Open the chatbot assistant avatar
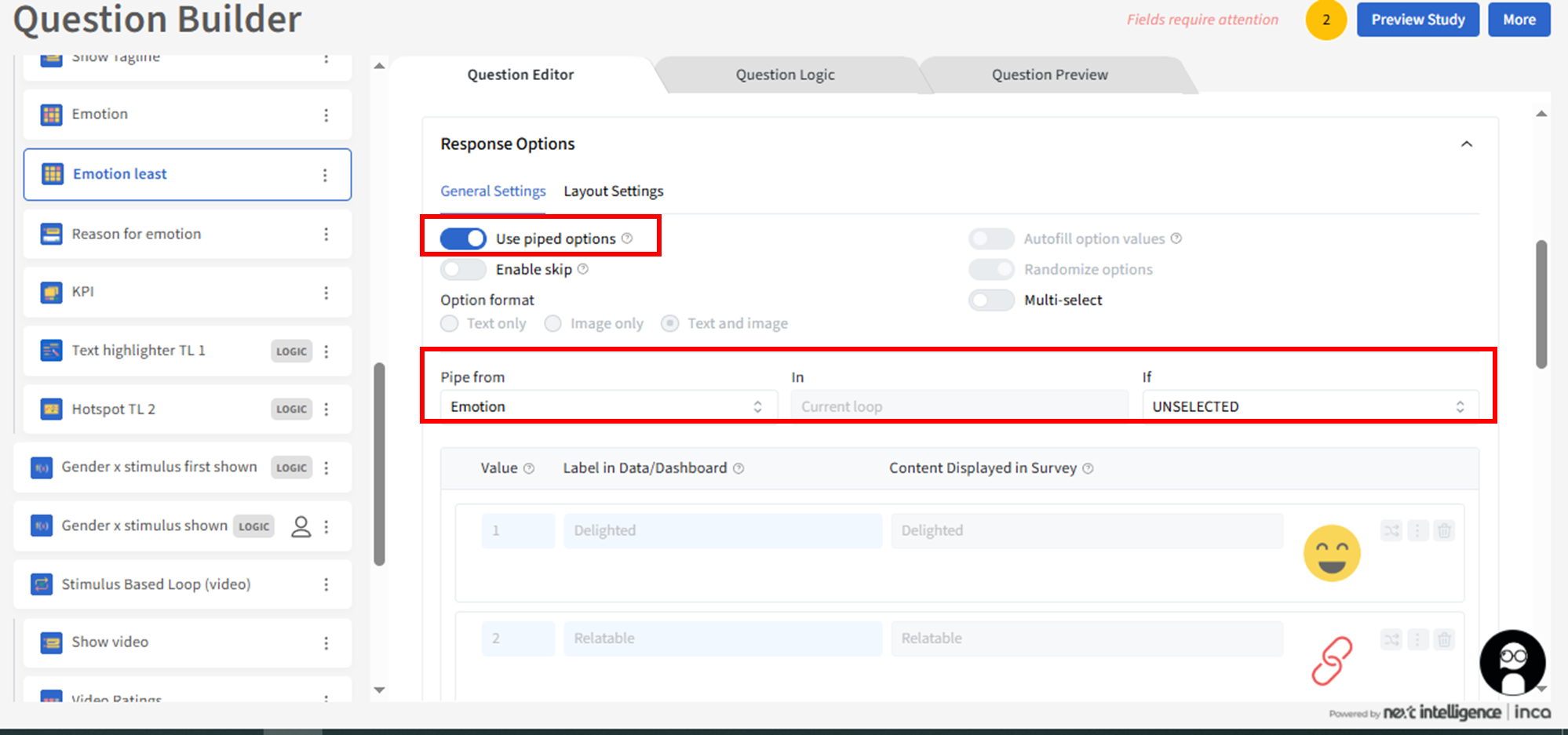This screenshot has width=1568, height=735. [1511, 662]
